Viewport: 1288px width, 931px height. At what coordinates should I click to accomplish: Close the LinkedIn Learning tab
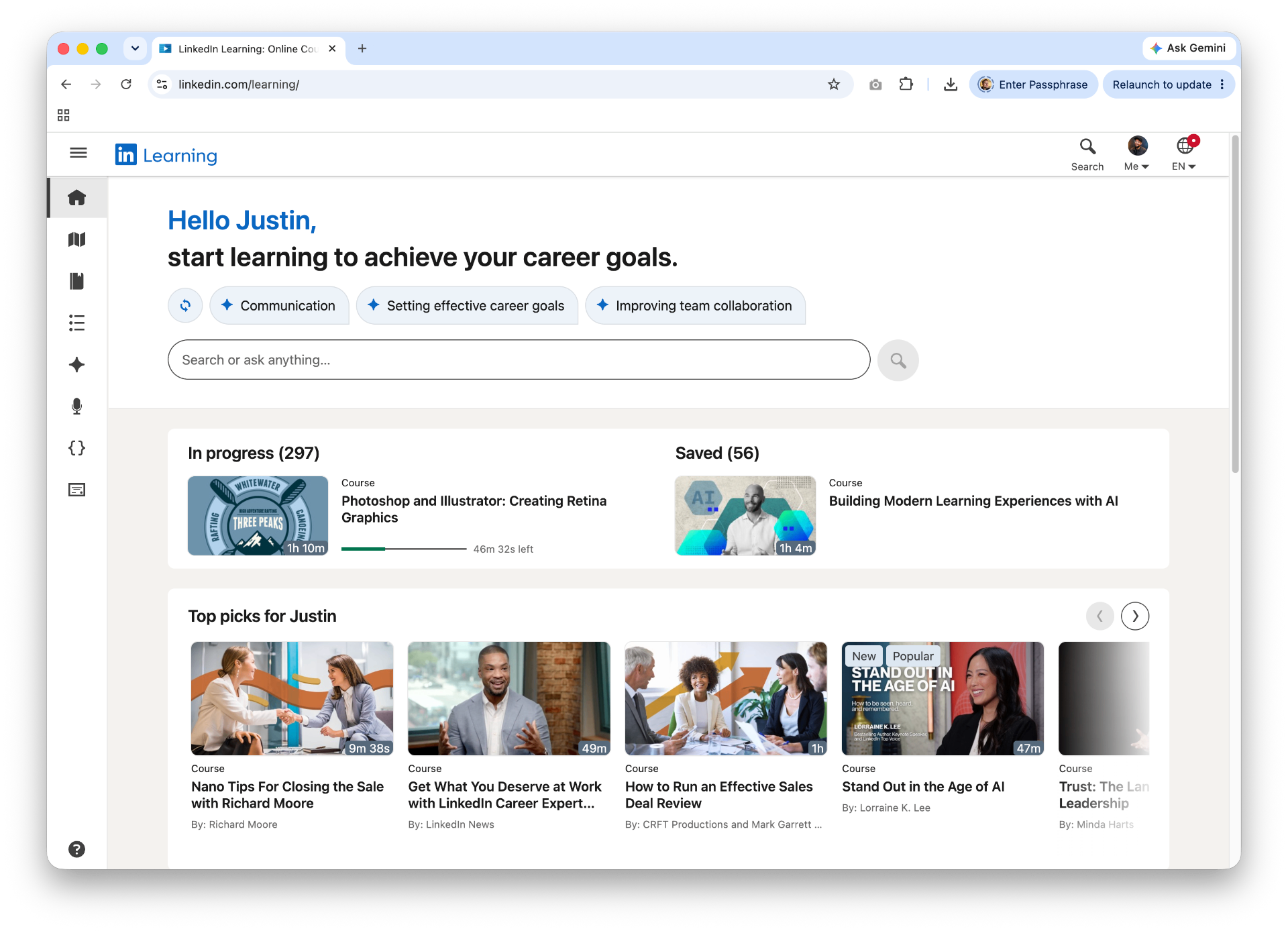332,49
